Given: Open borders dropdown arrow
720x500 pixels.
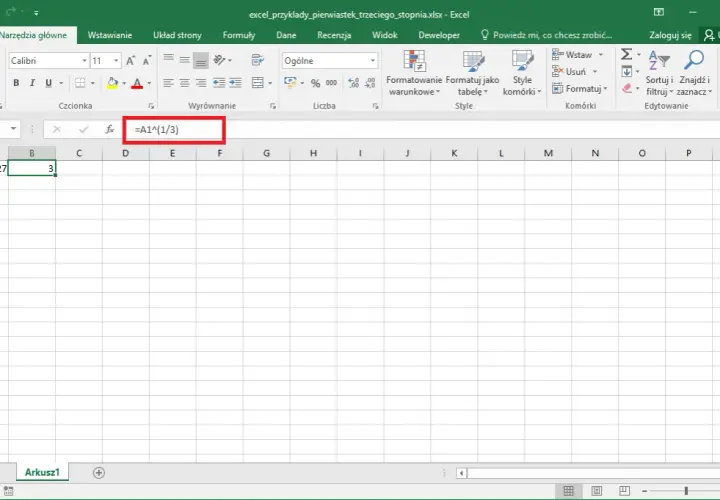Looking at the screenshot, I should coord(92,83).
